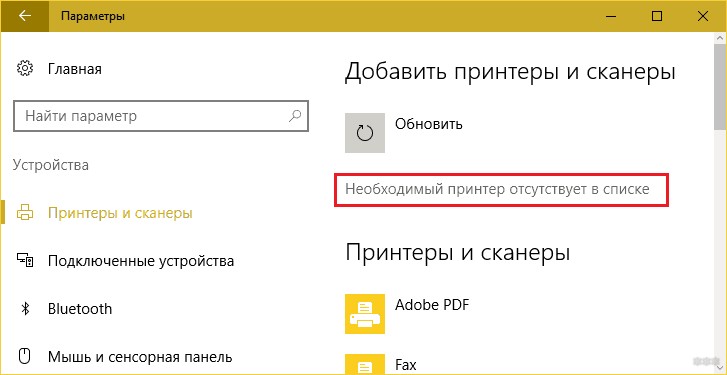Click the Bluetooth symbol icon
This screenshot has width=727, height=375.
pos(25,309)
